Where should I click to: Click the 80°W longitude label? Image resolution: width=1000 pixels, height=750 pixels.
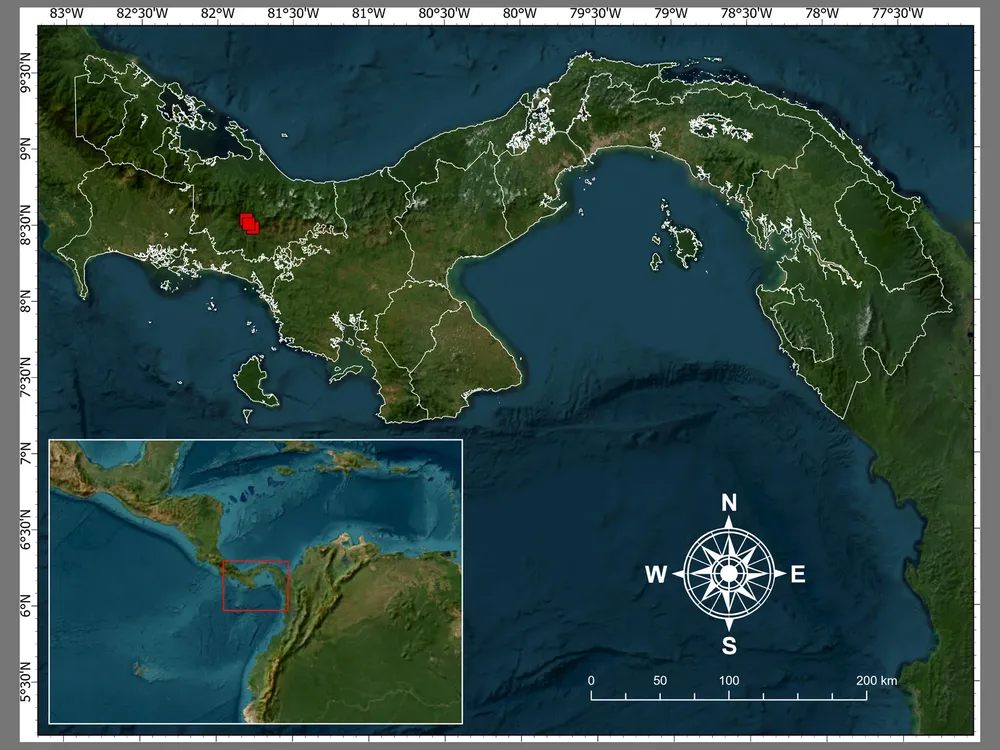pos(518,14)
